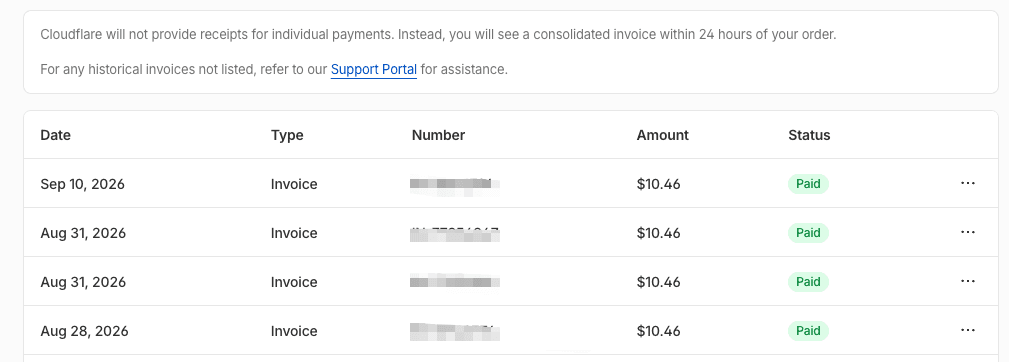Click the Support Portal link

[x=374, y=69]
